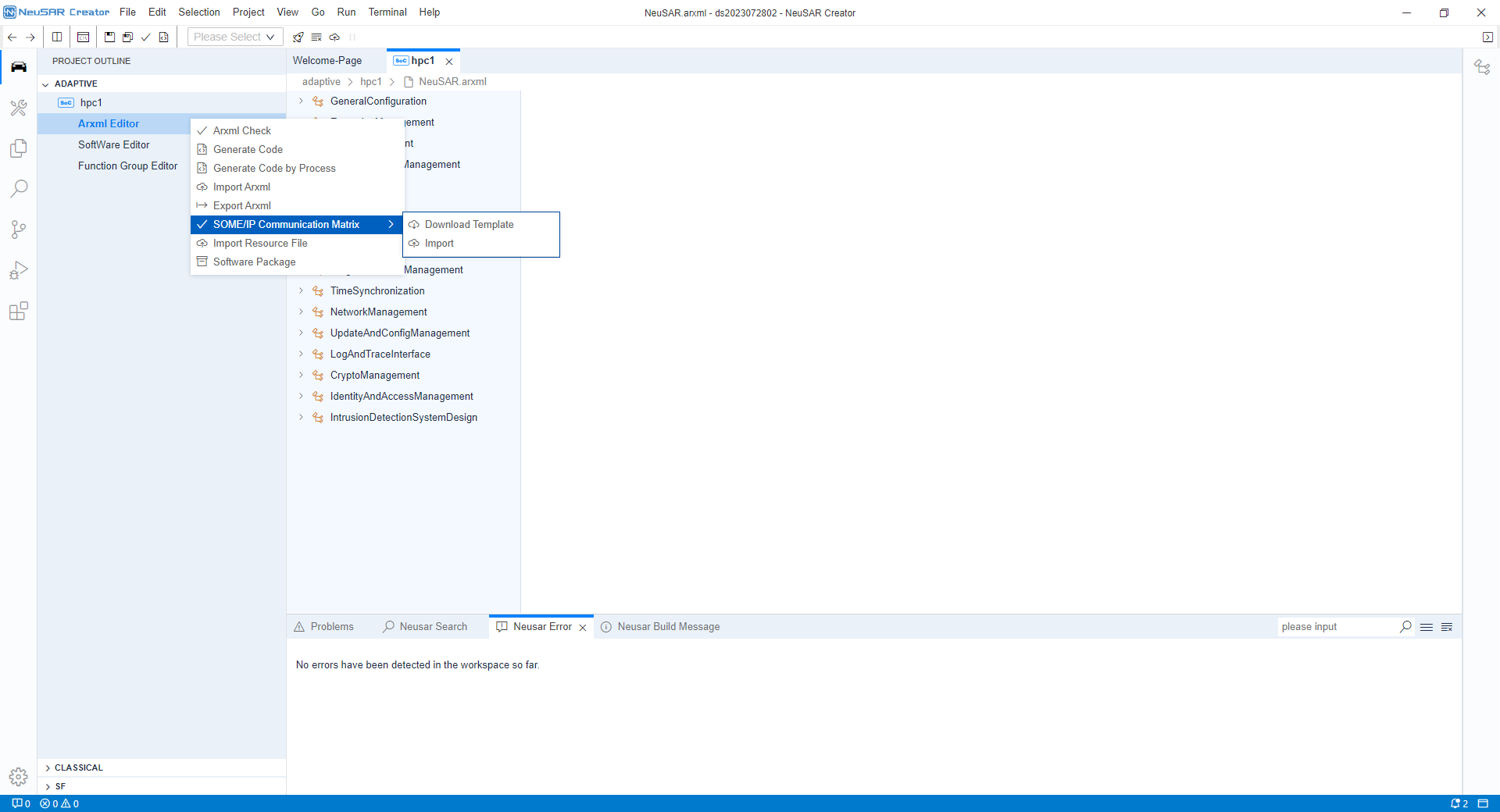Image resolution: width=1500 pixels, height=812 pixels.
Task: Toggle the right side panel button
Action: pos(1487,37)
